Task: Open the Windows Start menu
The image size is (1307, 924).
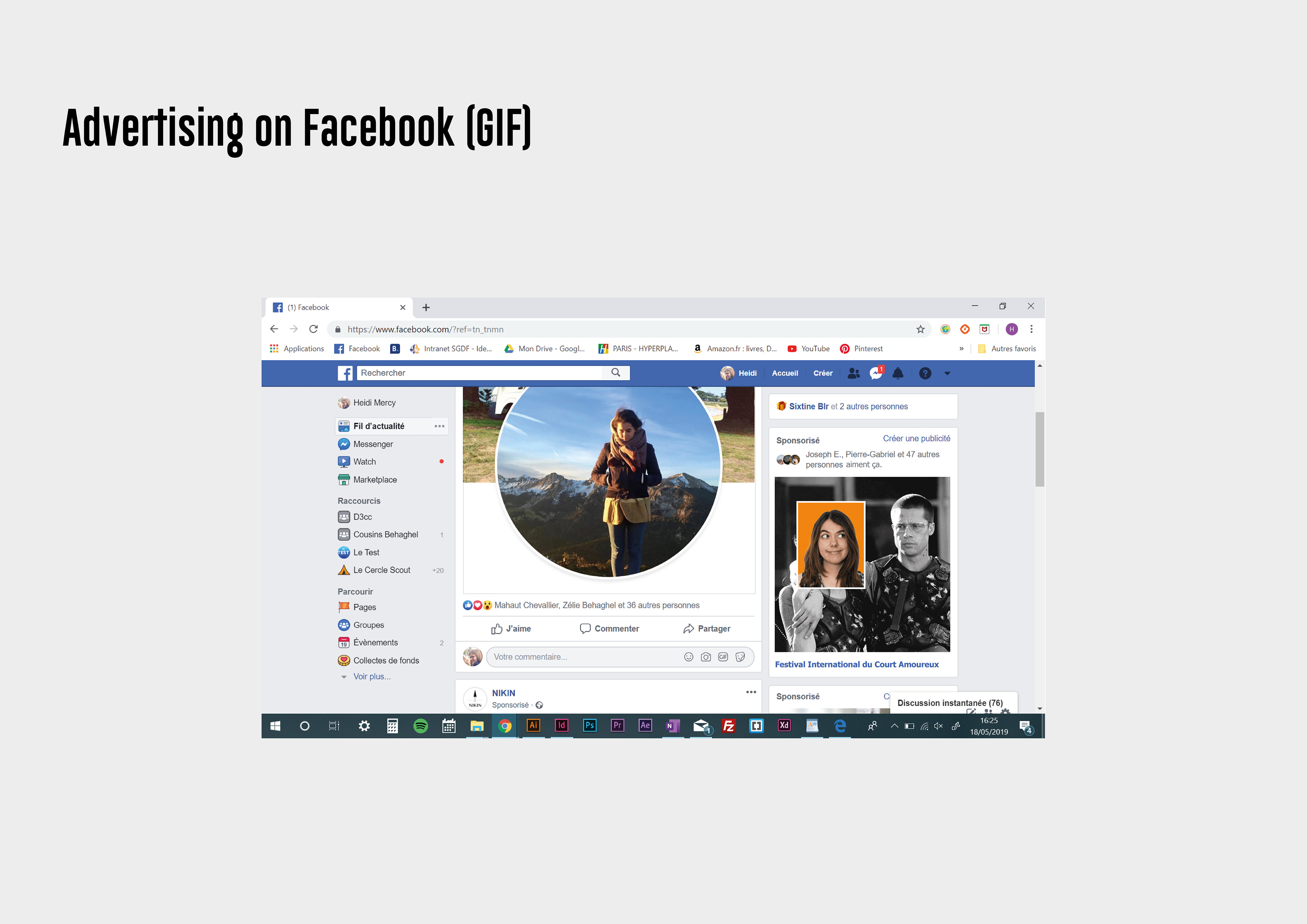Action: point(275,726)
